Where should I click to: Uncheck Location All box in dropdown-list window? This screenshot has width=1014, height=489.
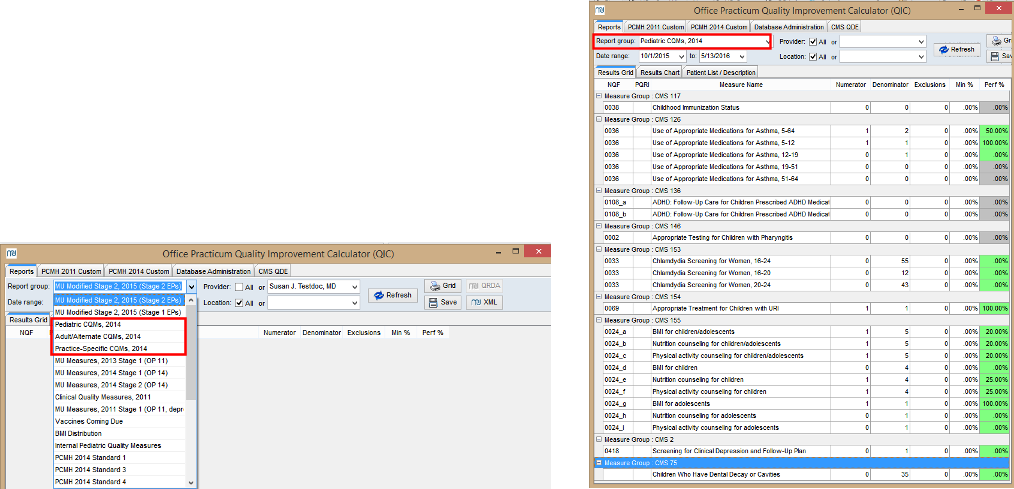pyautogui.click(x=239, y=303)
